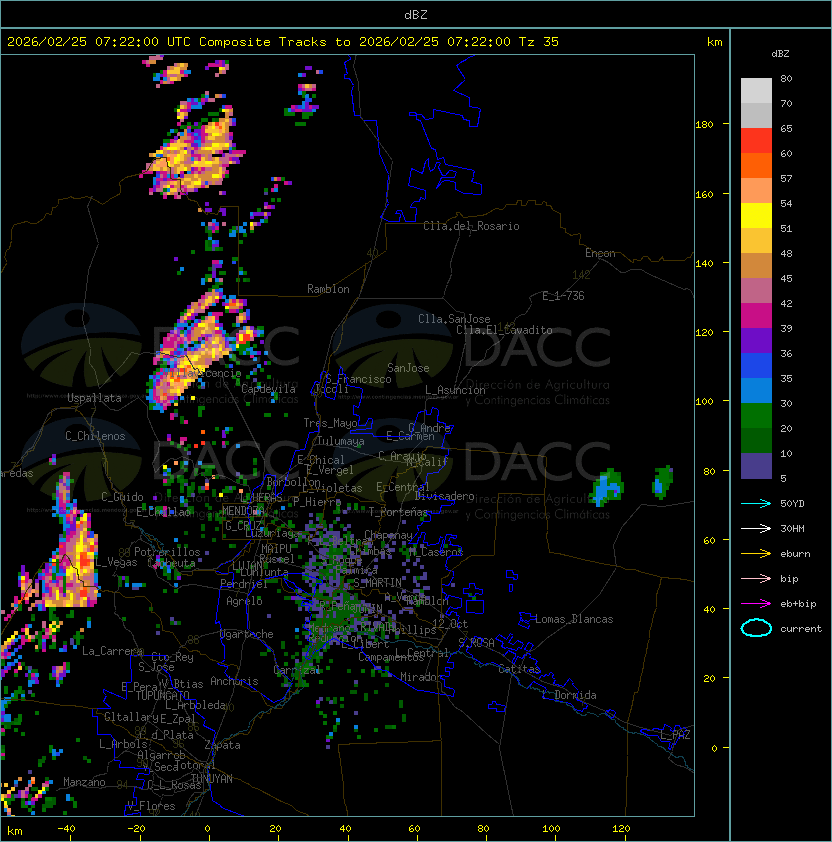Viewport: 832px width, 842px height.
Task: Click the pink bip arrow in legend
Action: click(x=756, y=578)
